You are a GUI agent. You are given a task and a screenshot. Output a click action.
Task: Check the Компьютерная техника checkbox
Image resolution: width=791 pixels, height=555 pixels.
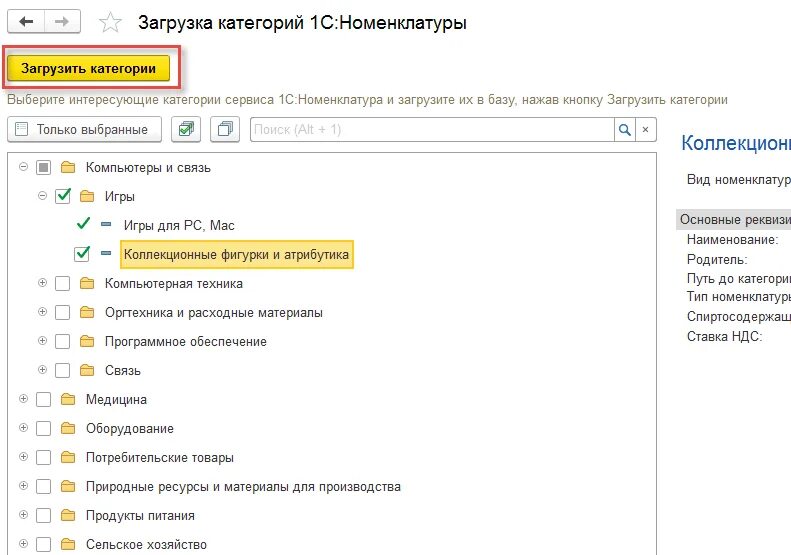(63, 284)
